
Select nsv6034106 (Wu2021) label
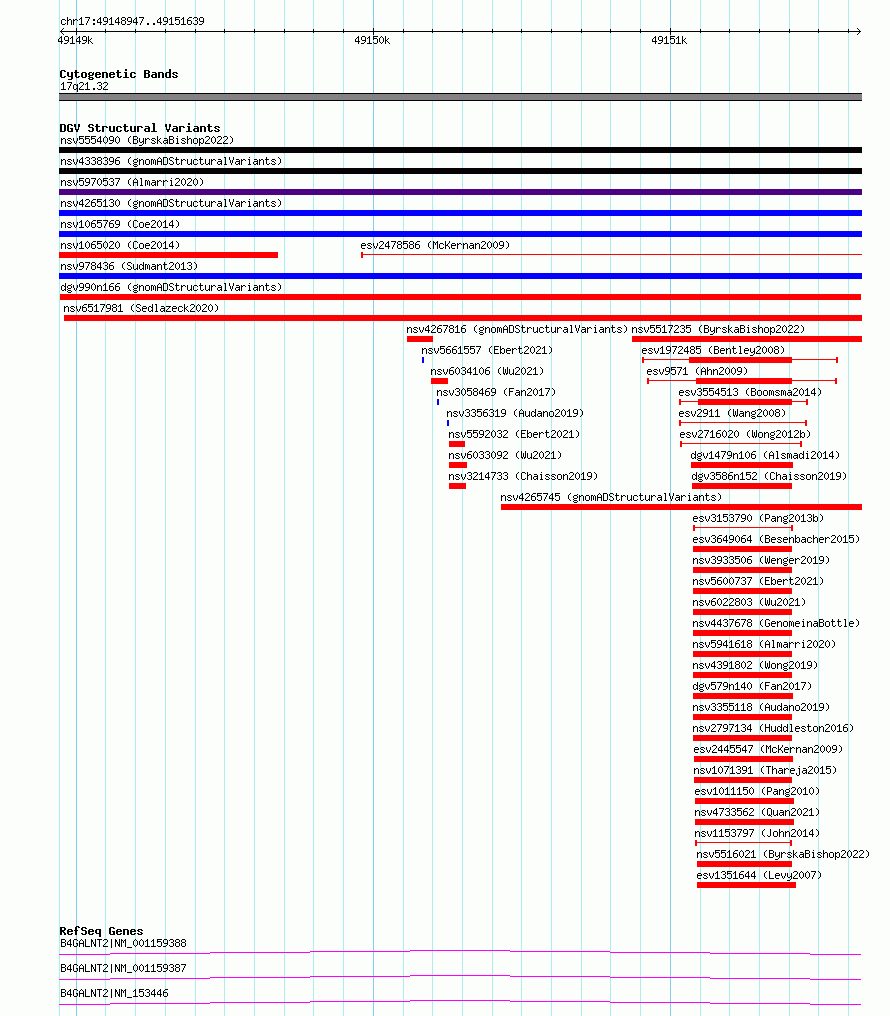click(487, 371)
